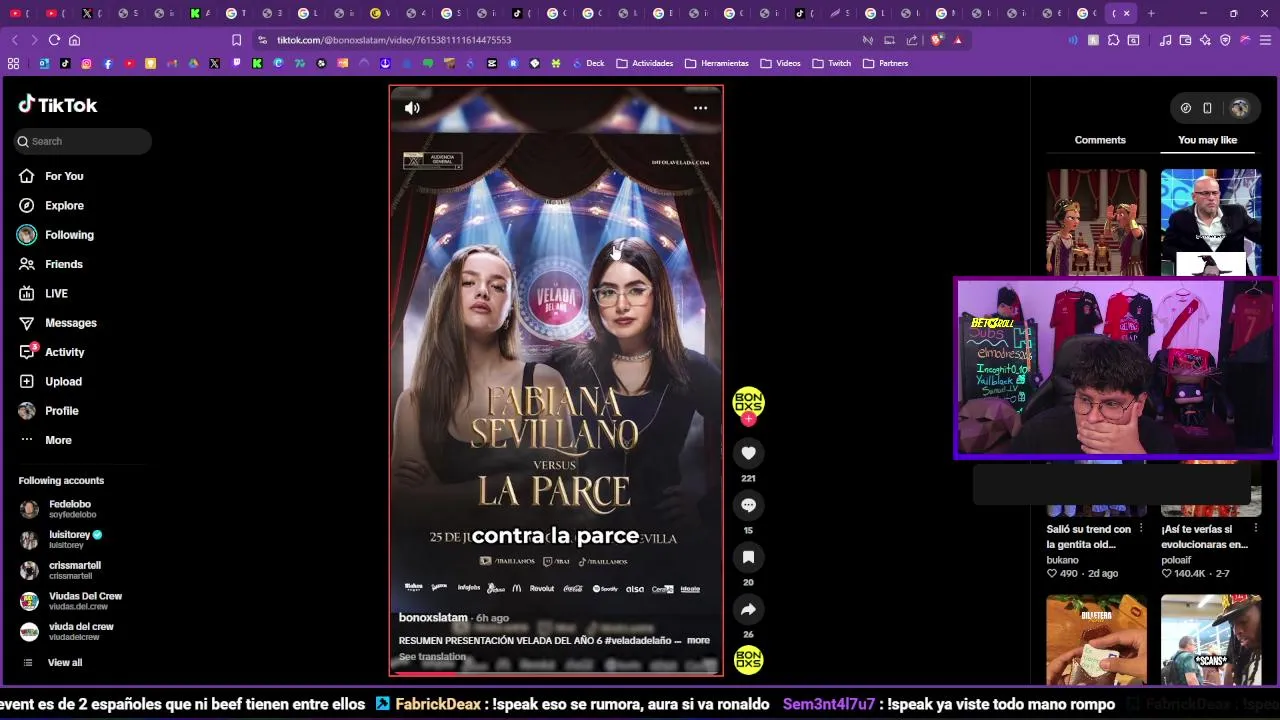Open luisitorey following account

point(61,540)
